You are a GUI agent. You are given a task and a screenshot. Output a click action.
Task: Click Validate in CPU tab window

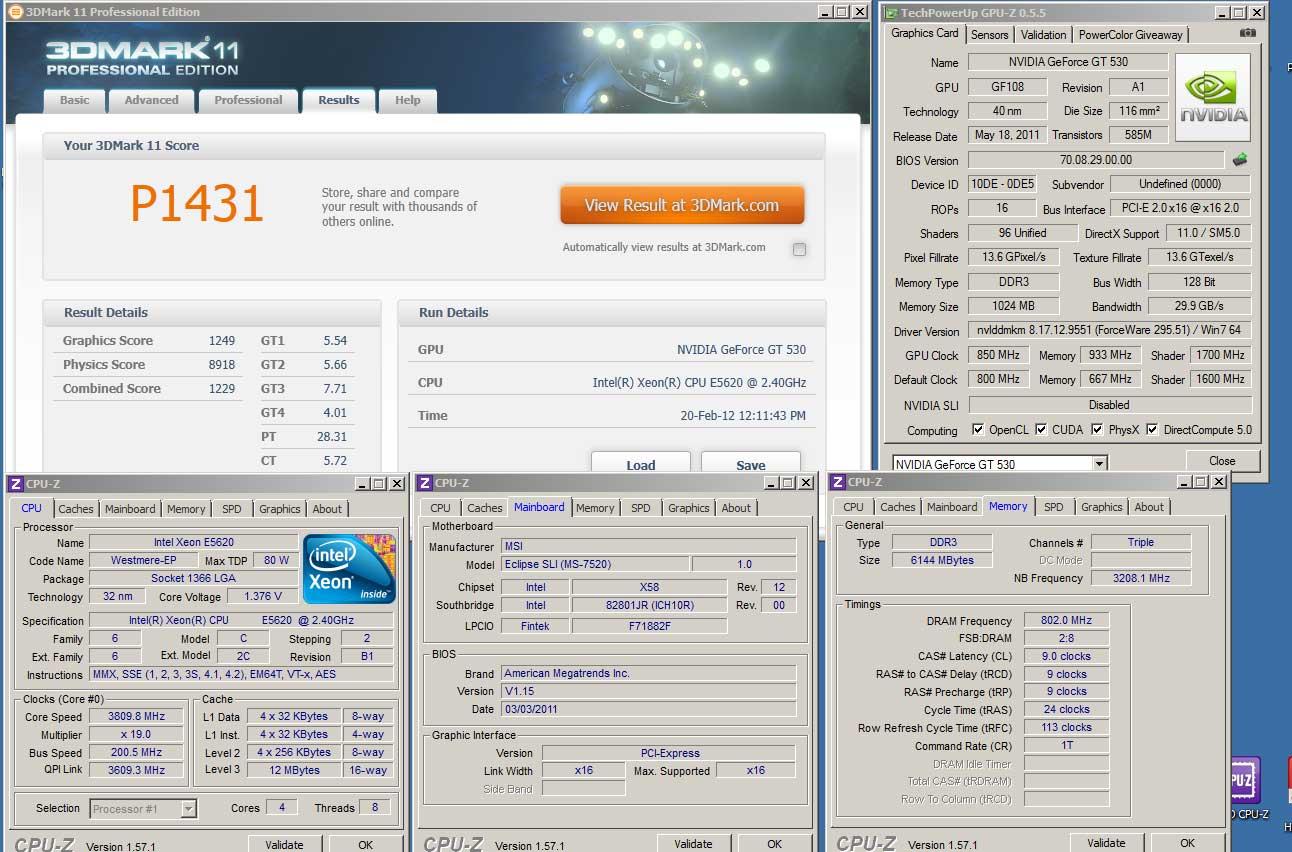[284, 844]
